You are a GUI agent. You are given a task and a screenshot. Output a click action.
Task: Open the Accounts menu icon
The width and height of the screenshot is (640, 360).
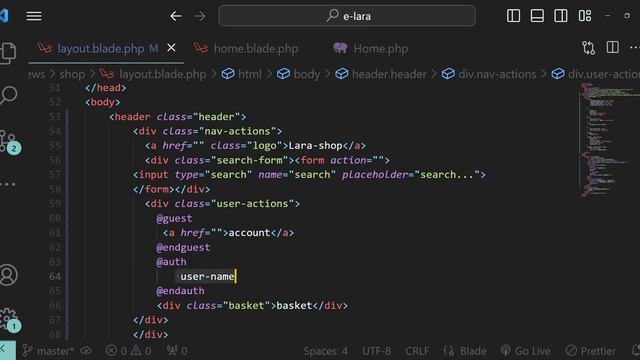[8, 275]
